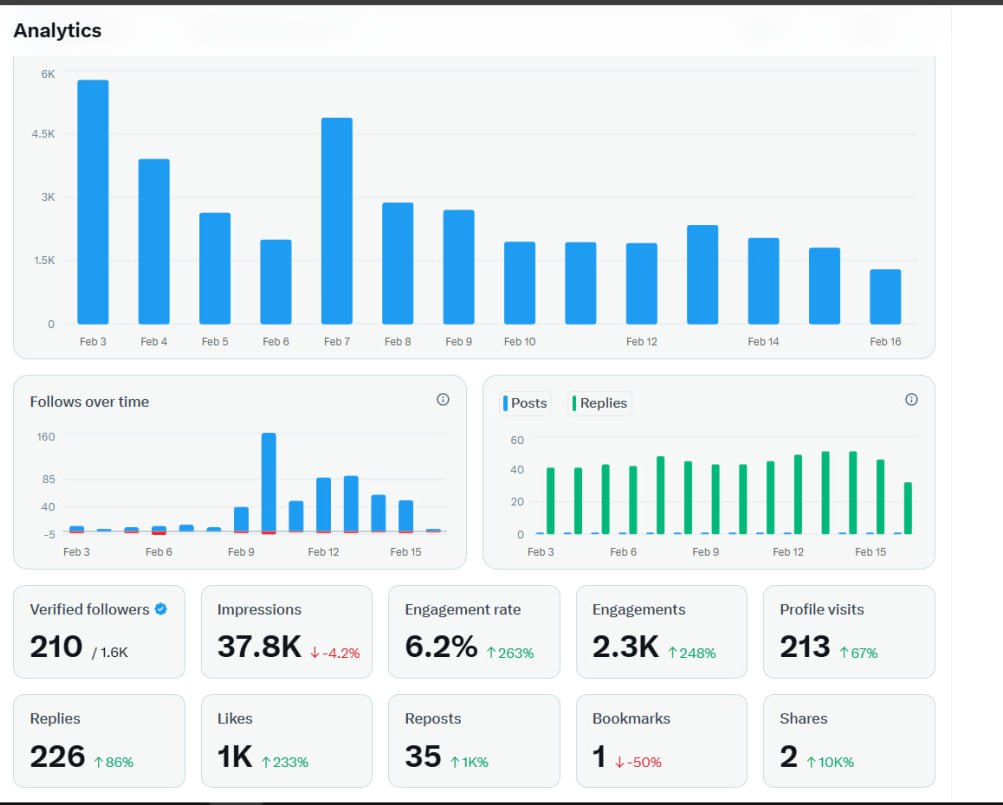Toggle the Replies series legend
Image resolution: width=1003 pixels, height=805 pixels.
point(599,403)
